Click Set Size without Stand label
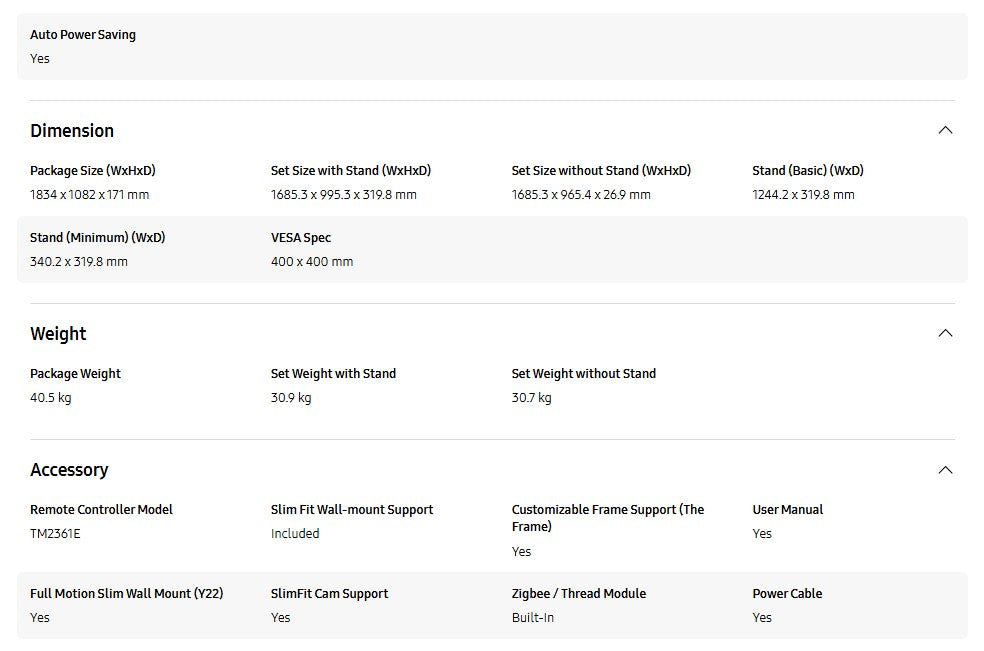The image size is (984, 651). tap(601, 171)
